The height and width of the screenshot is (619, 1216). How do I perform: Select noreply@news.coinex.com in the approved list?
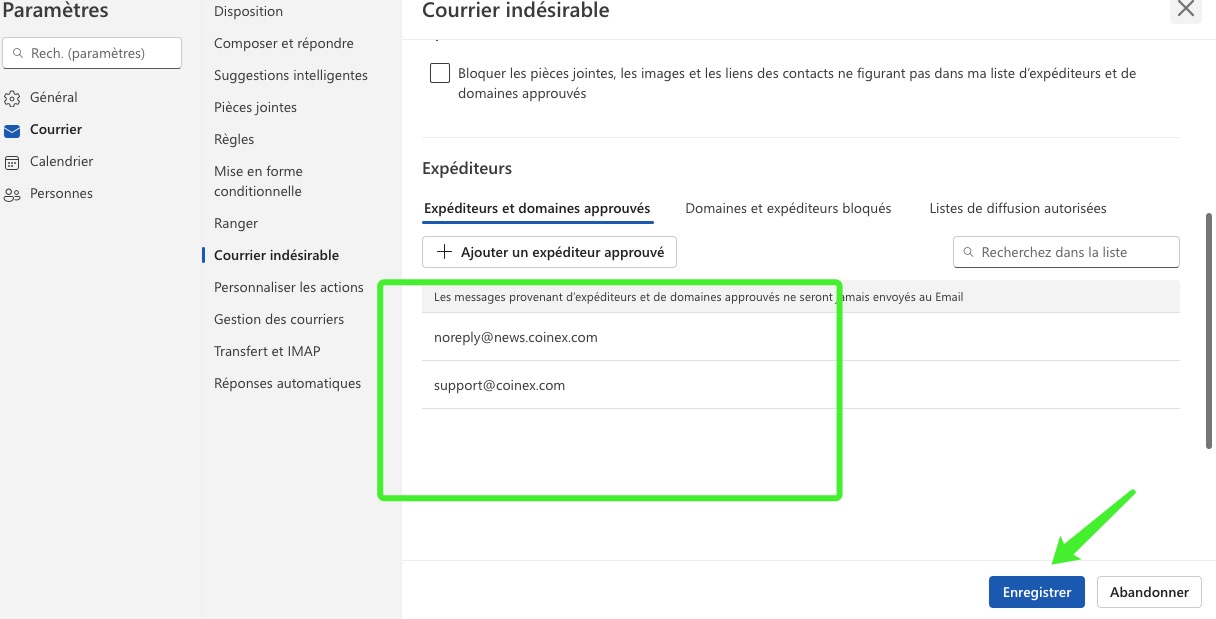[x=516, y=337]
